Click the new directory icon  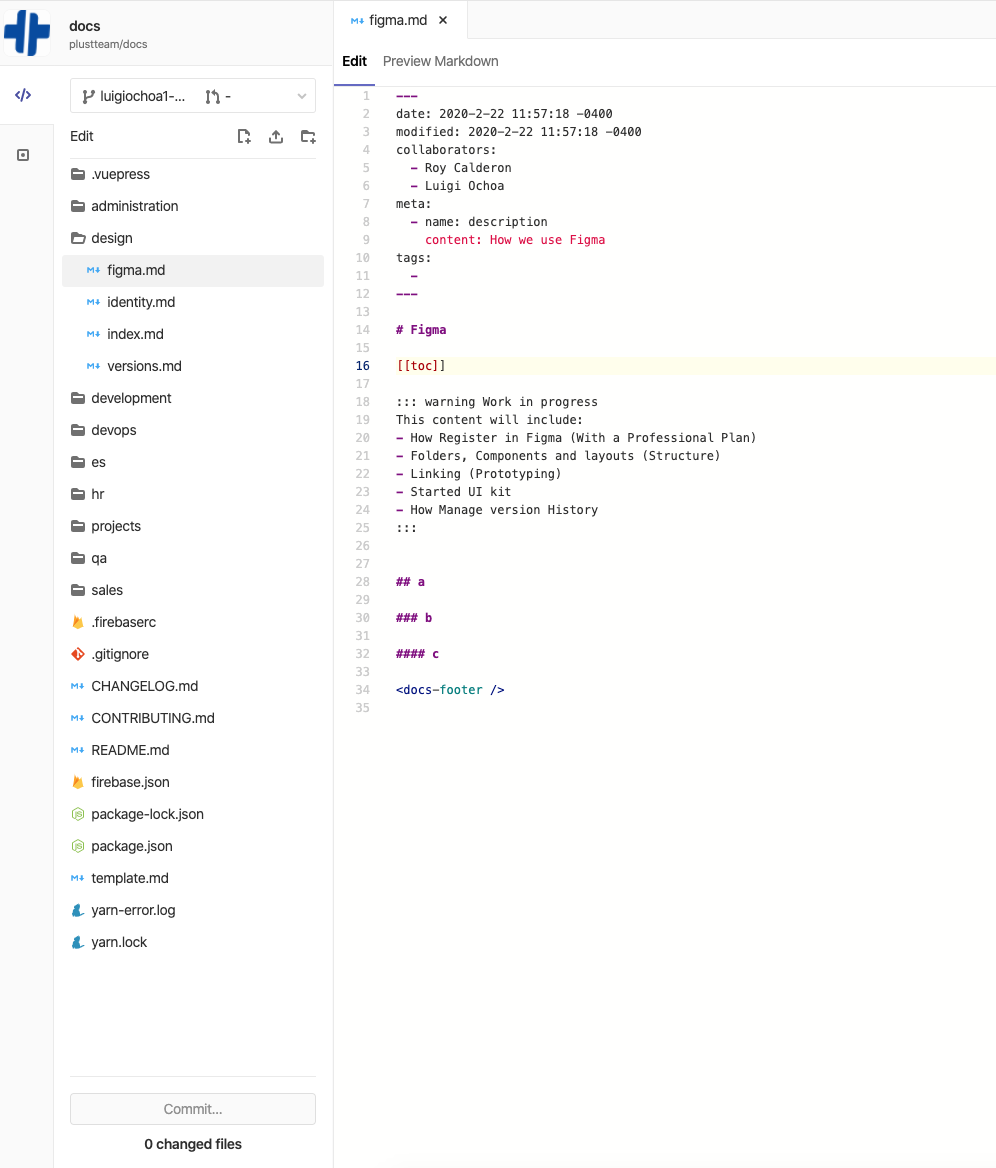pyautogui.click(x=308, y=137)
